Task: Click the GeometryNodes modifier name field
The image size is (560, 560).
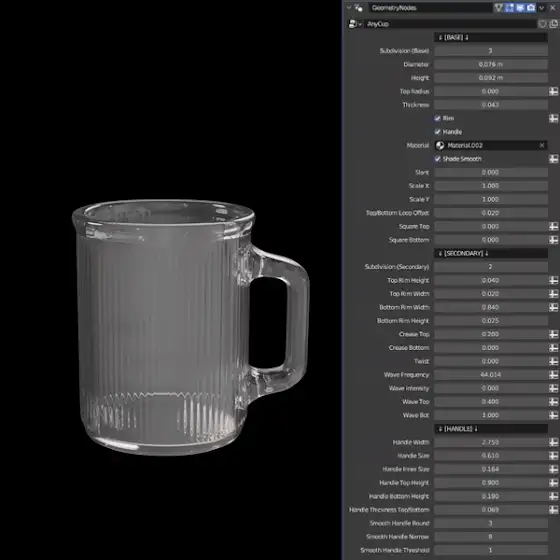Action: coord(431,8)
